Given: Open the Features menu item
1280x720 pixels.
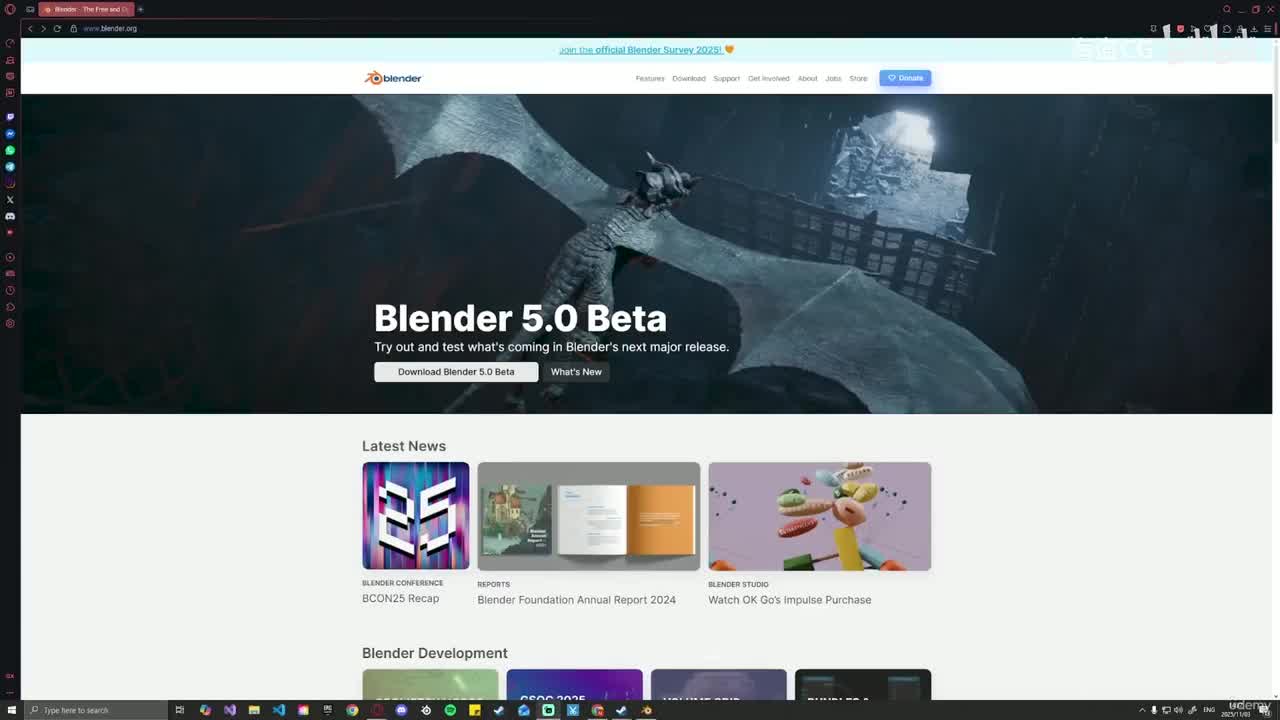Looking at the screenshot, I should pos(650,78).
